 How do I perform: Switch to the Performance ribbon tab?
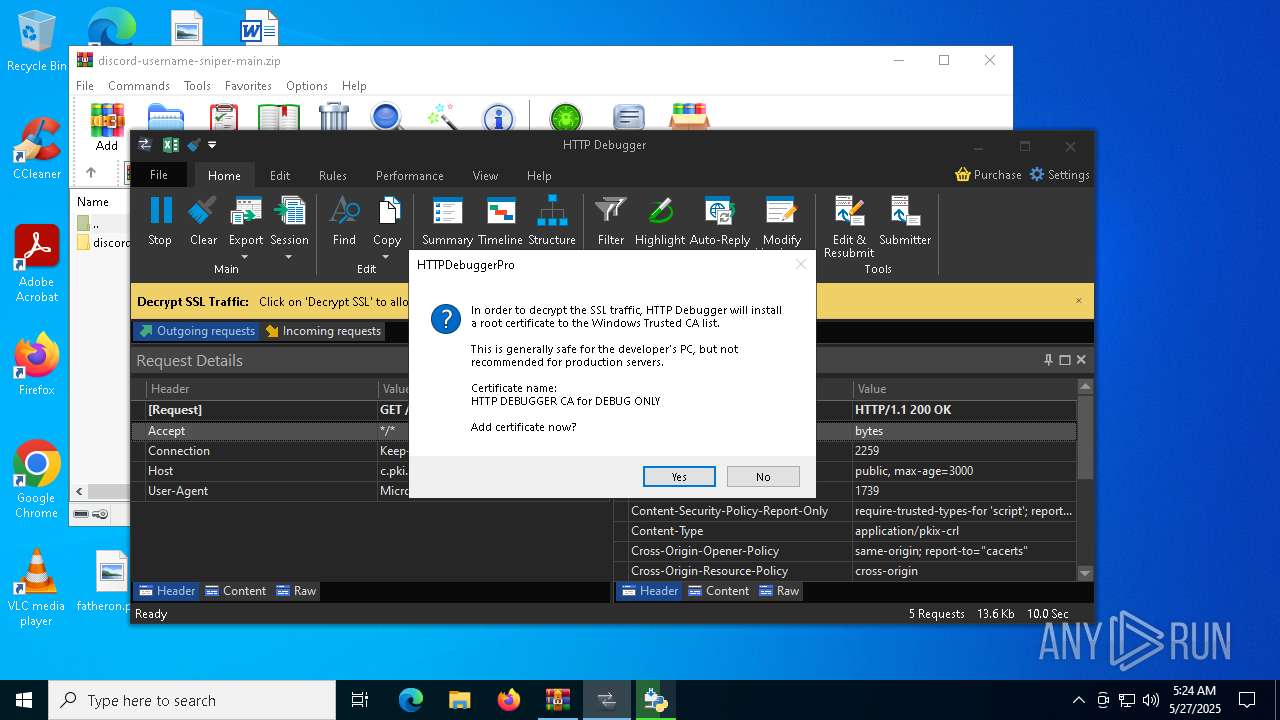[x=410, y=175]
